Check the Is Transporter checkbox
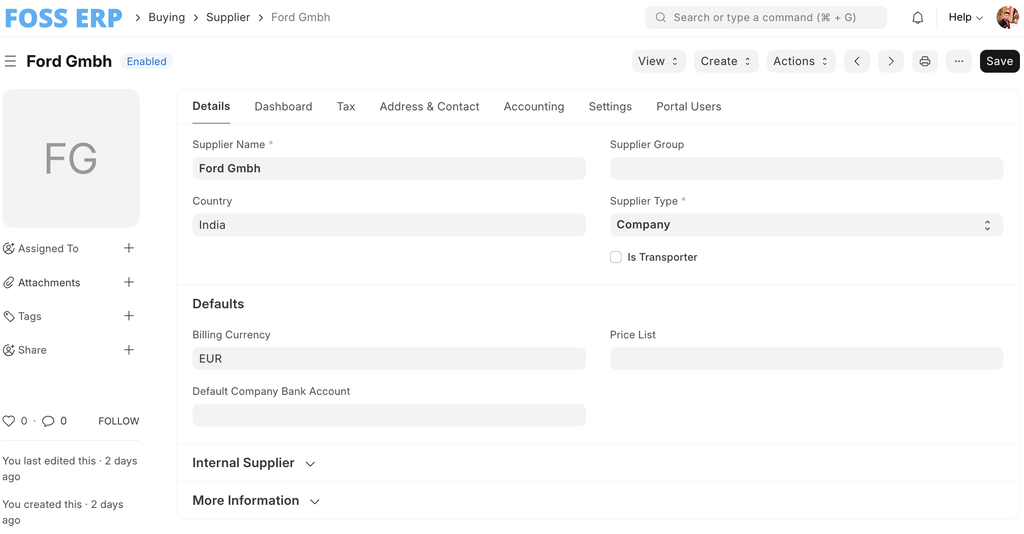1024x534 pixels. pos(616,257)
